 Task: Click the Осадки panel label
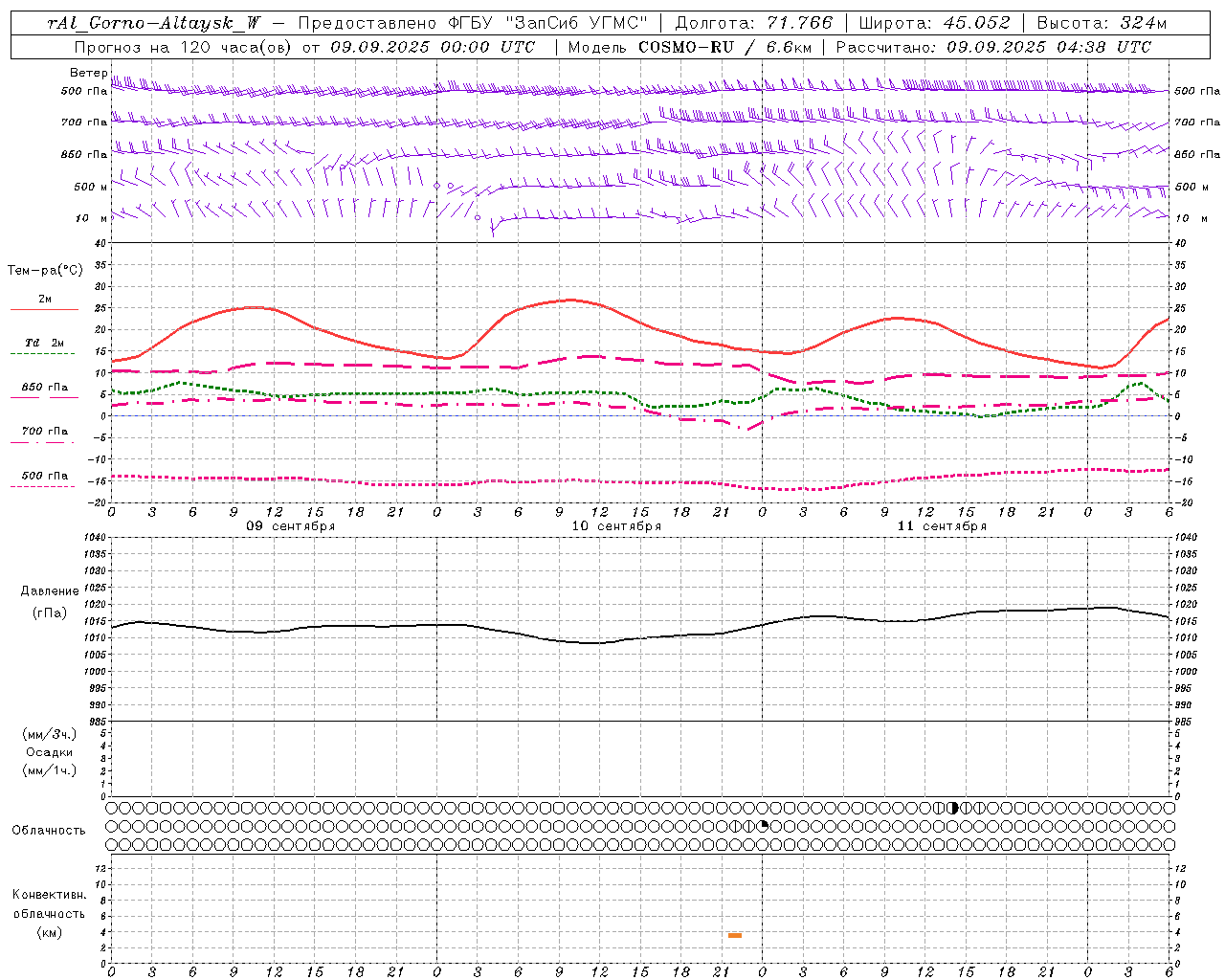pos(50,752)
